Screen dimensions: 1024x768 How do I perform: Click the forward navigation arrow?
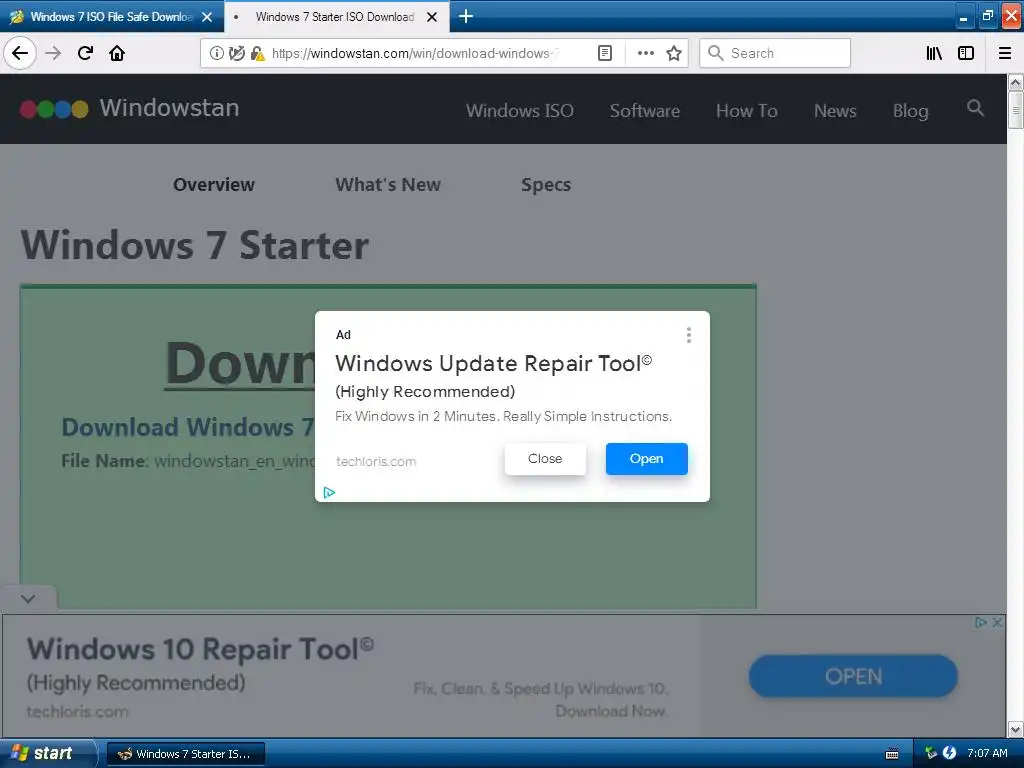point(54,53)
